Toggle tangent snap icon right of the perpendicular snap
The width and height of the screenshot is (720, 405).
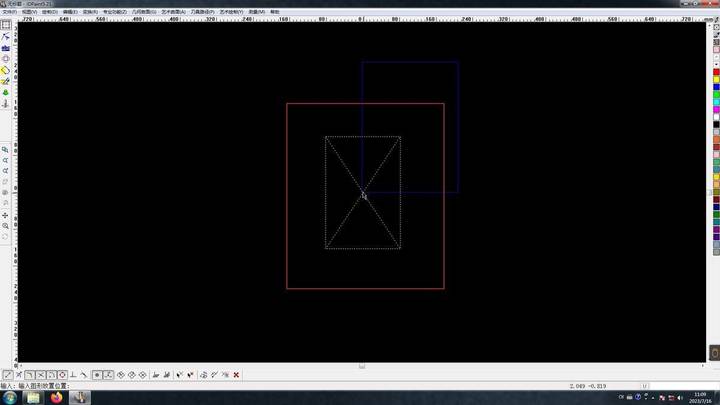pyautogui.click(x=84, y=375)
